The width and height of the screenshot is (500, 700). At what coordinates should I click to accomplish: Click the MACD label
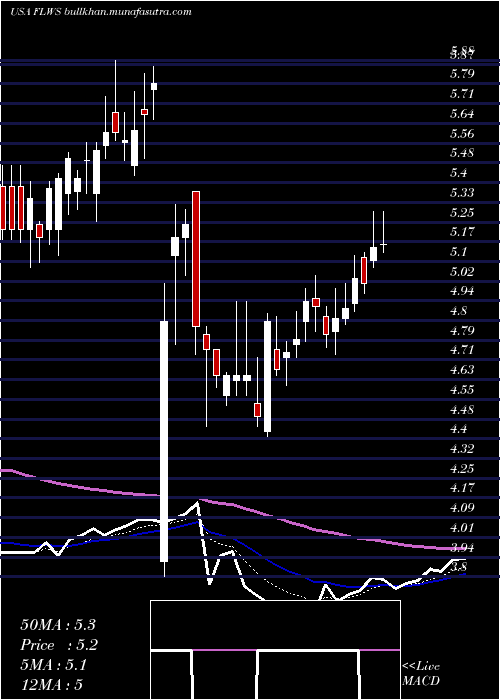point(421,681)
